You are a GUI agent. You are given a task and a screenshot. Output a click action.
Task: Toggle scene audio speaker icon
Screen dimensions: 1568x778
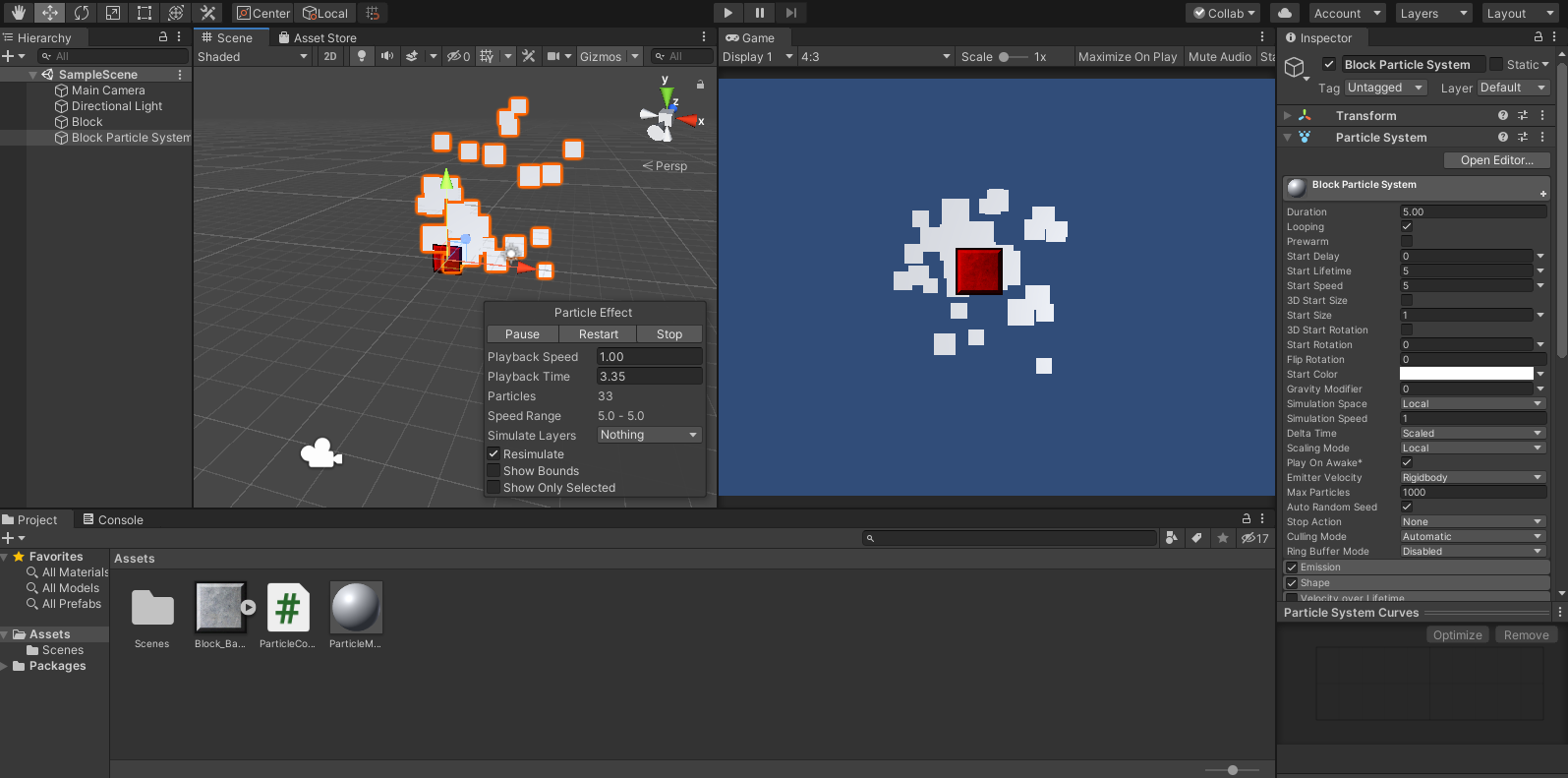pyautogui.click(x=386, y=56)
